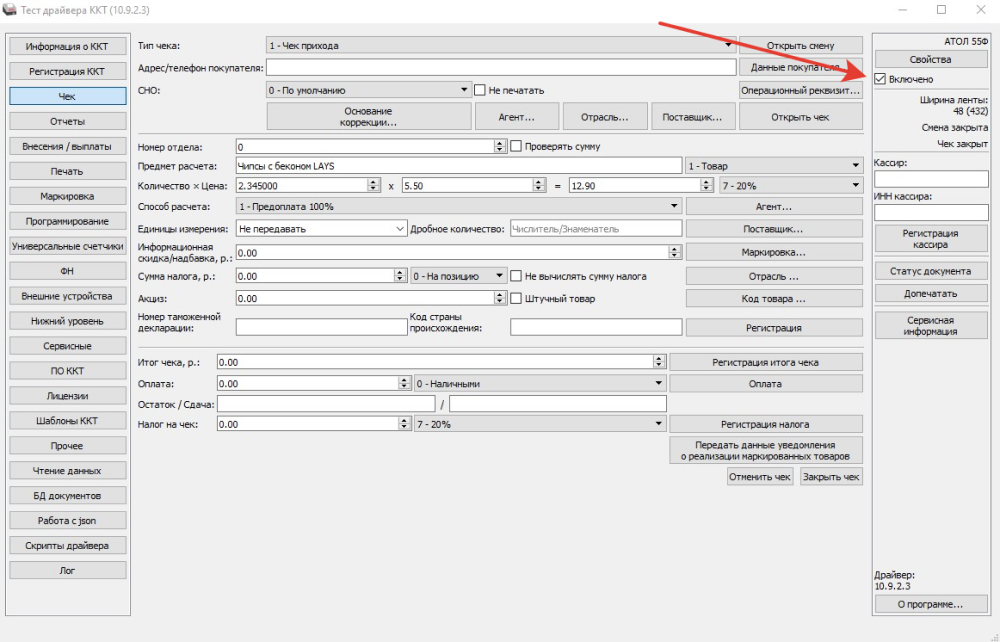The width and height of the screenshot is (1000, 642).
Task: Click Код товара button
Action: pyautogui.click(x=774, y=298)
